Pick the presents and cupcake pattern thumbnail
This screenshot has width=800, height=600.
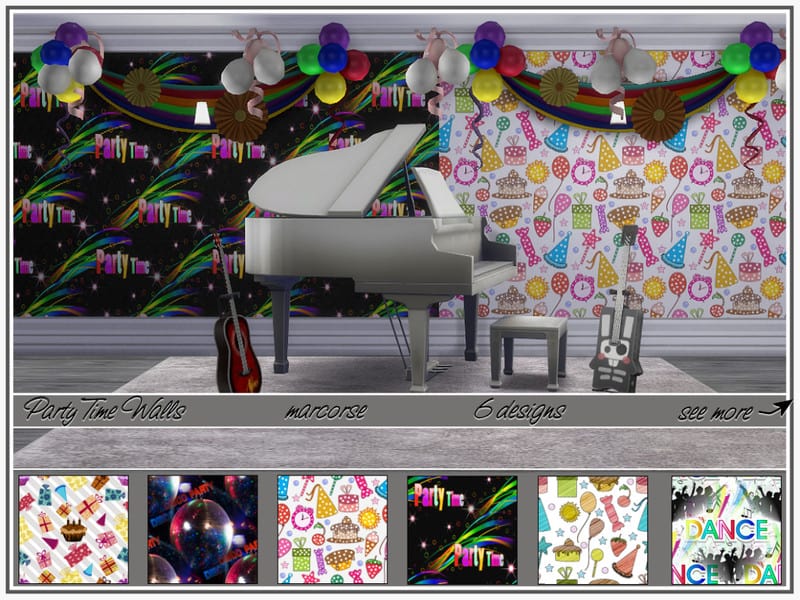[73, 529]
